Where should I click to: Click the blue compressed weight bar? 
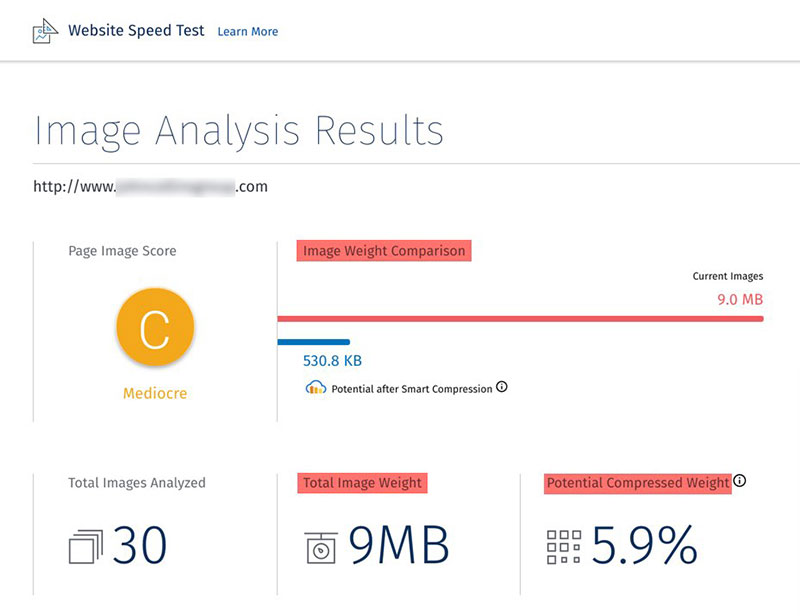pyautogui.click(x=314, y=342)
